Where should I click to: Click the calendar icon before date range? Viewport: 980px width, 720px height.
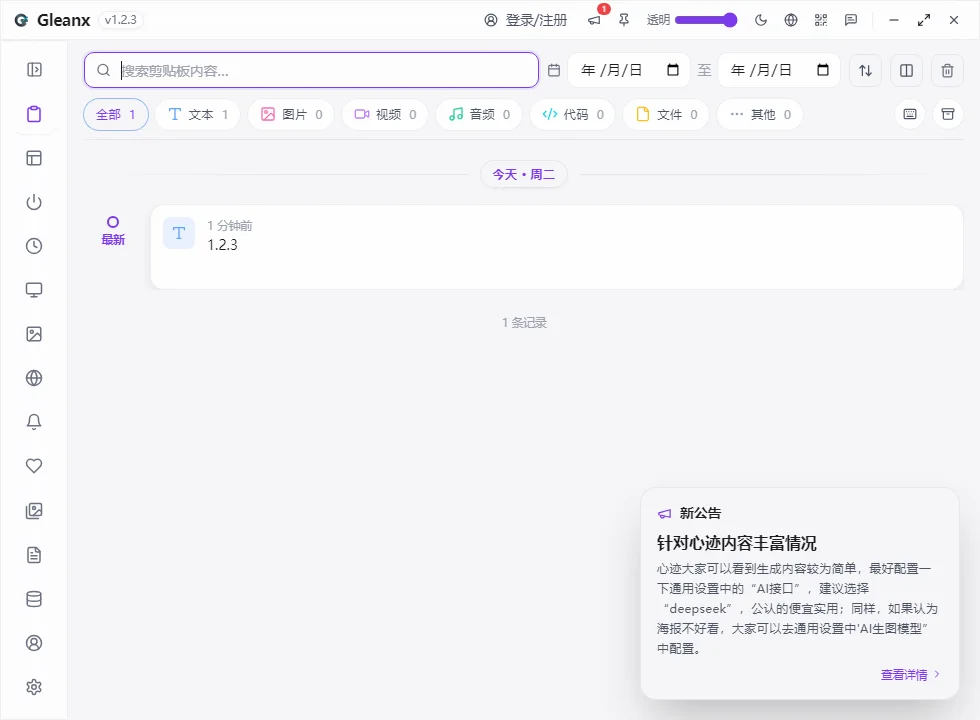(x=554, y=70)
